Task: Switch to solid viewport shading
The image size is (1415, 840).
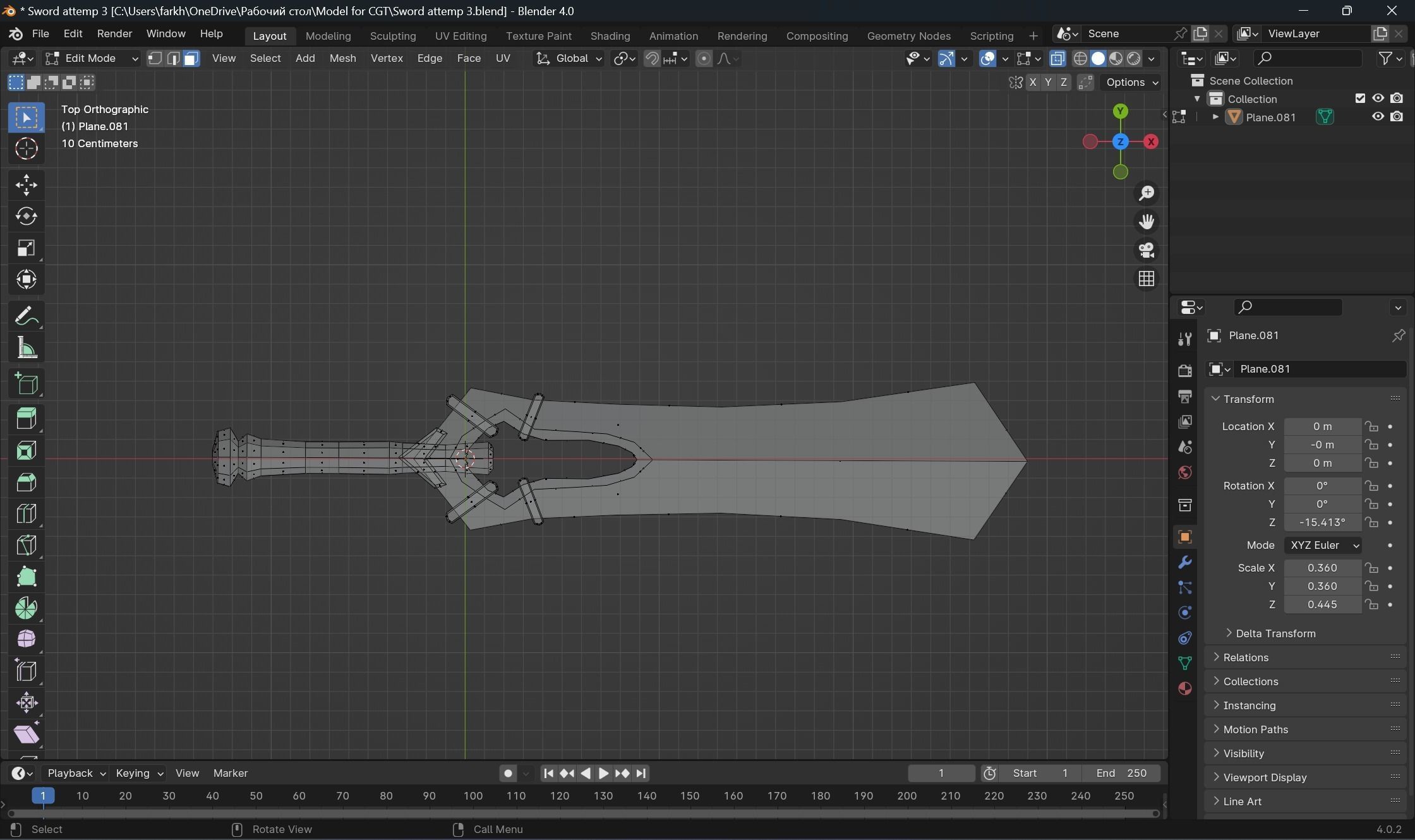Action: 1098,59
